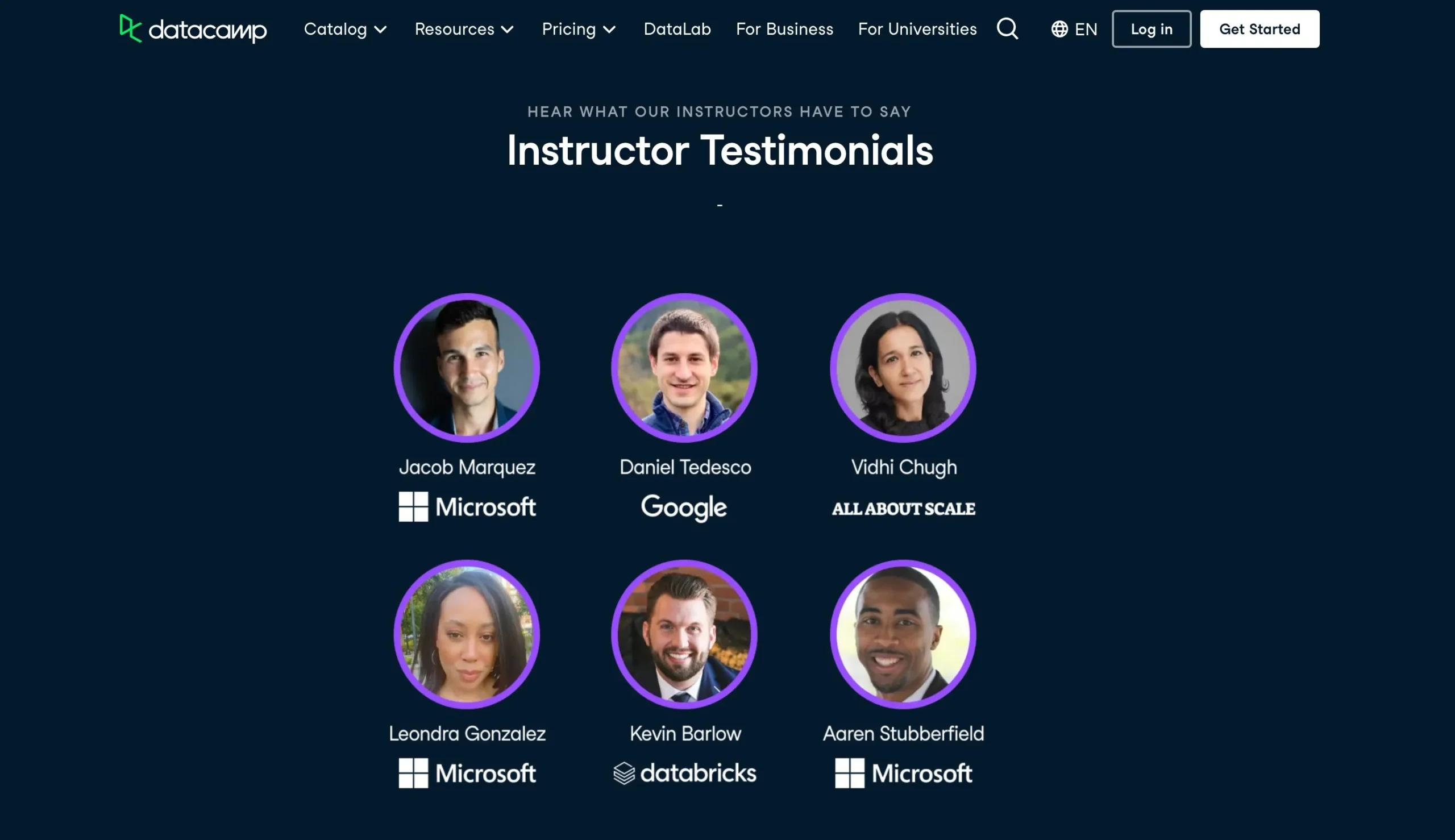Open the For Business menu item
This screenshot has height=840, width=1455.
(x=784, y=28)
